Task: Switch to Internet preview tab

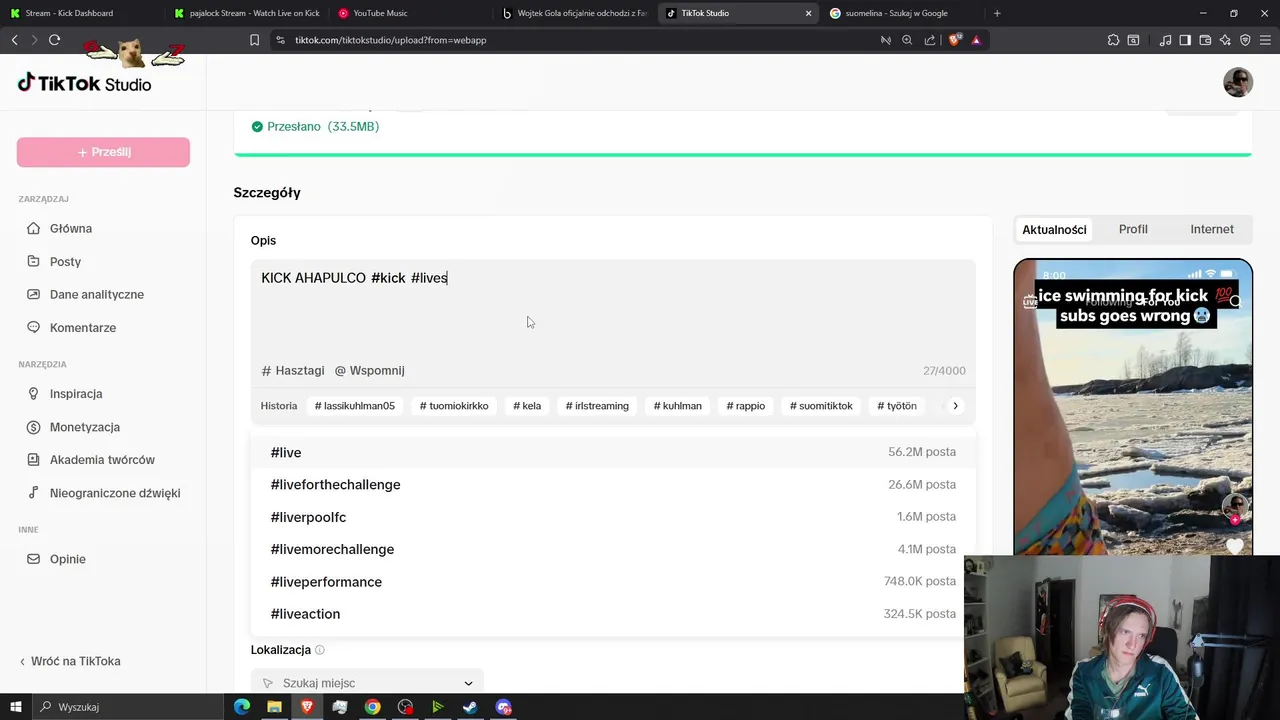Action: (x=1212, y=229)
